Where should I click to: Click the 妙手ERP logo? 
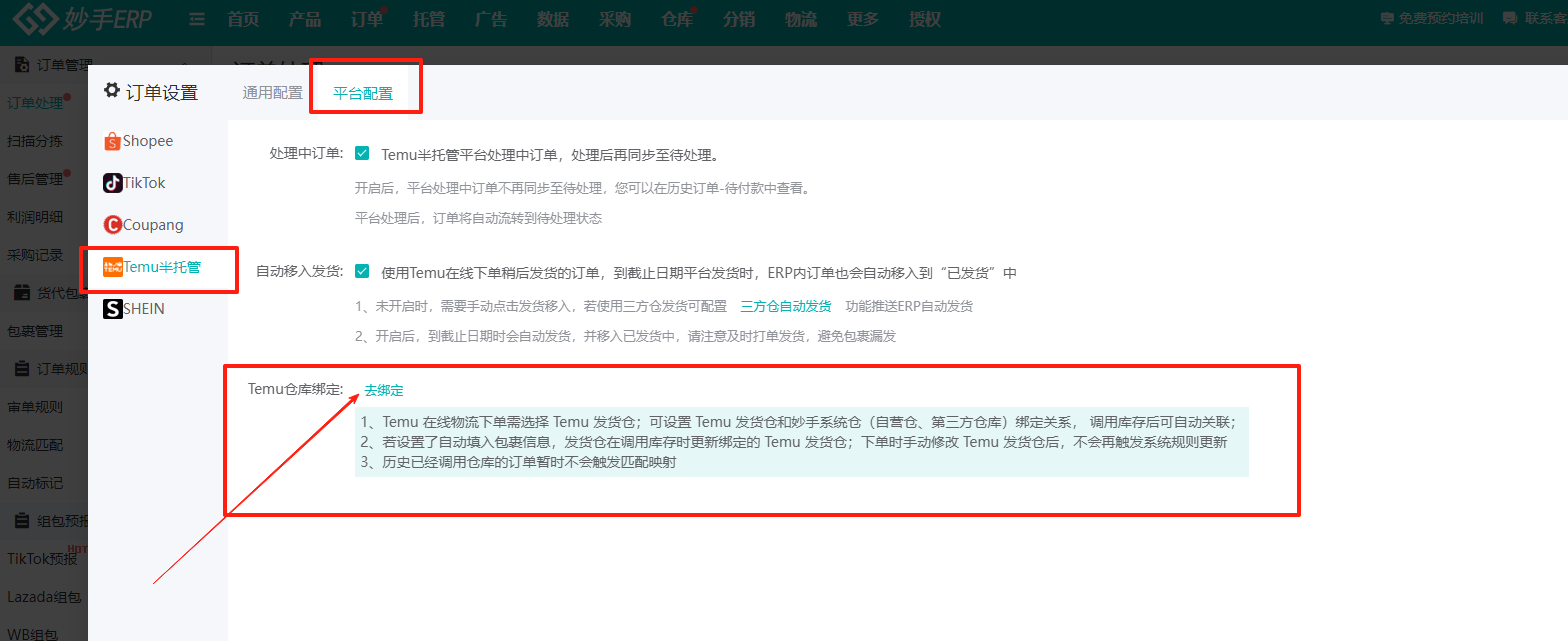point(84,19)
